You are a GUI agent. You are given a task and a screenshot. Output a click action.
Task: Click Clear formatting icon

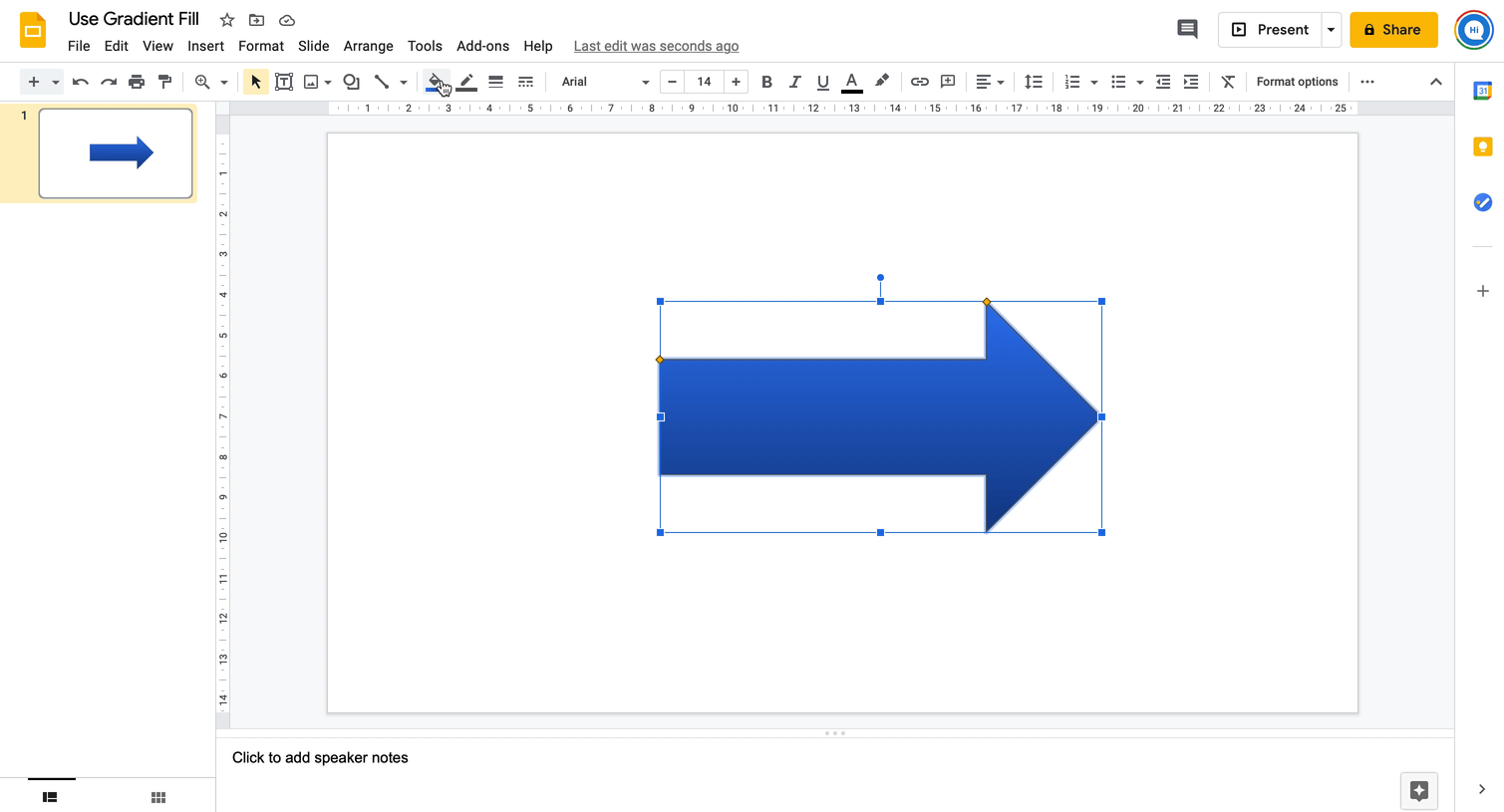(1228, 82)
